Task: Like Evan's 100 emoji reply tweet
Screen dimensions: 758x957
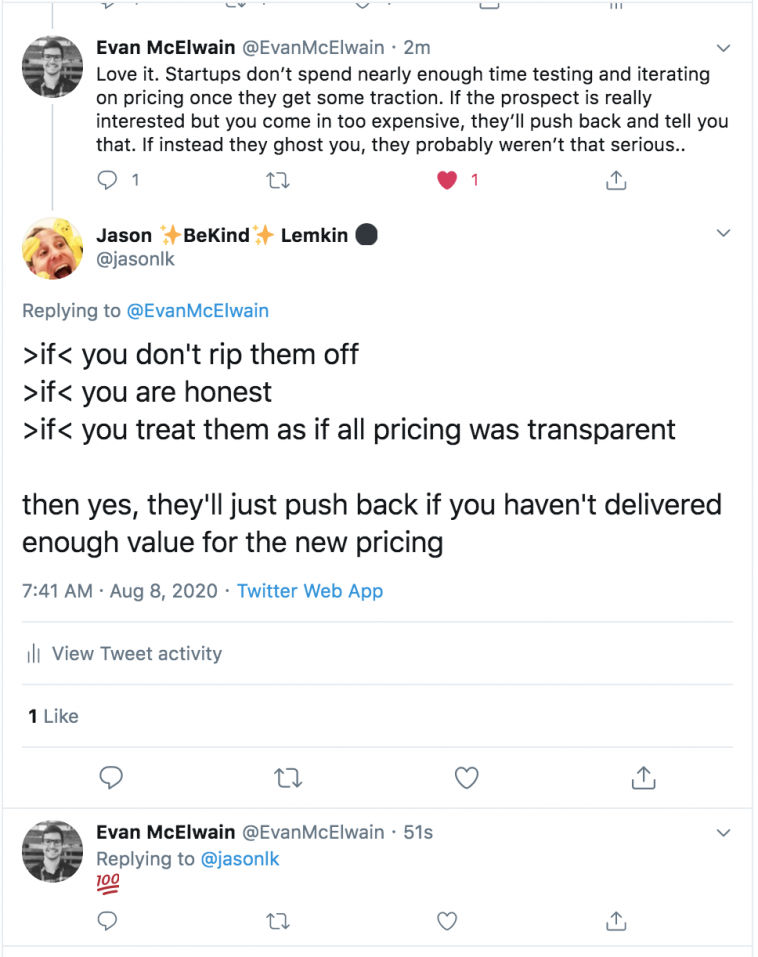Action: pos(447,920)
